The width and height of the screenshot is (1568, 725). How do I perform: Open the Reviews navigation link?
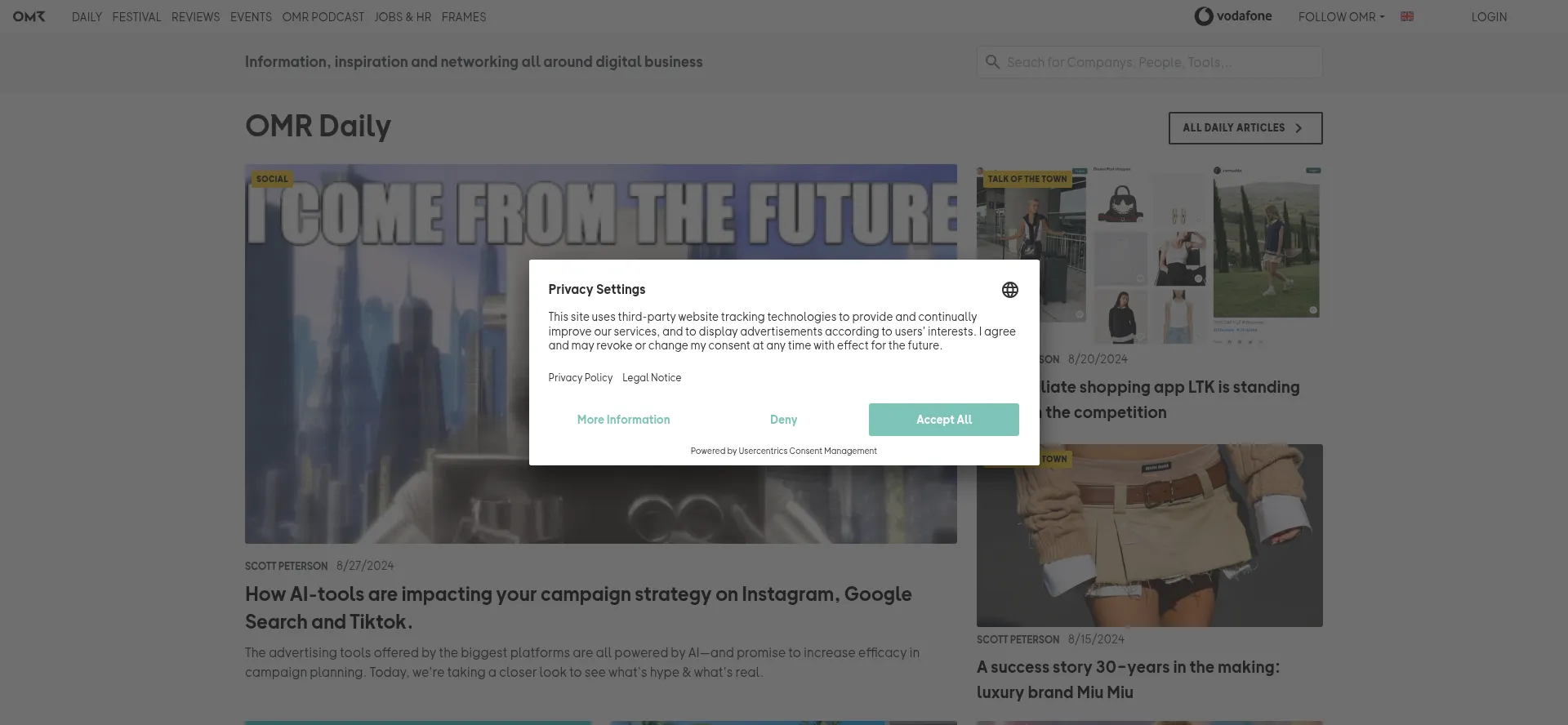click(195, 17)
